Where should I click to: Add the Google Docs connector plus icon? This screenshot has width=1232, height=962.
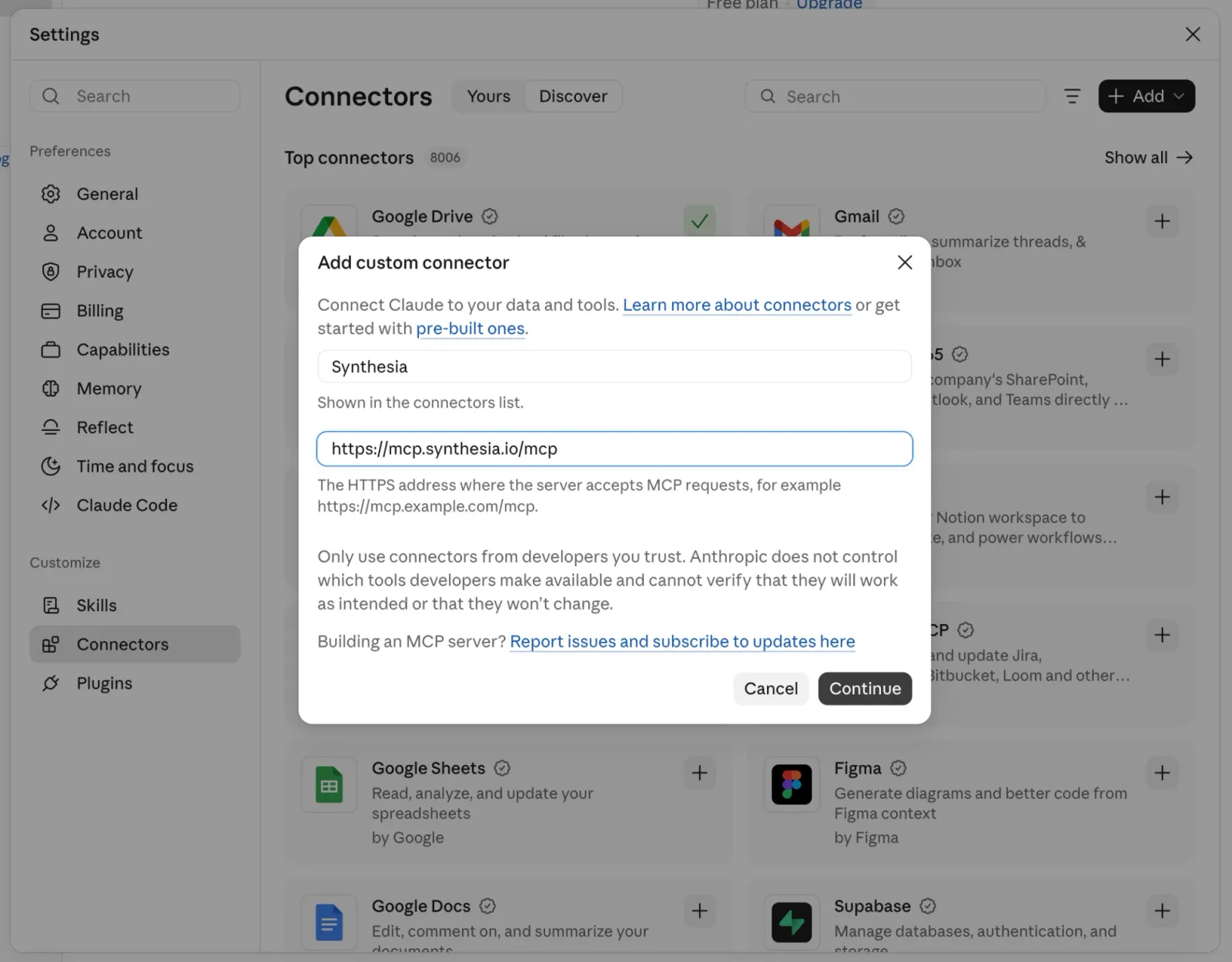point(699,910)
